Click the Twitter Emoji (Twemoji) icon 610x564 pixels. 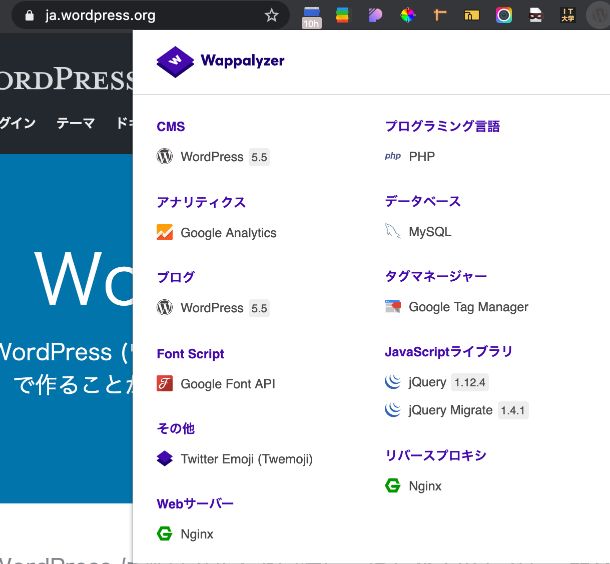165,459
